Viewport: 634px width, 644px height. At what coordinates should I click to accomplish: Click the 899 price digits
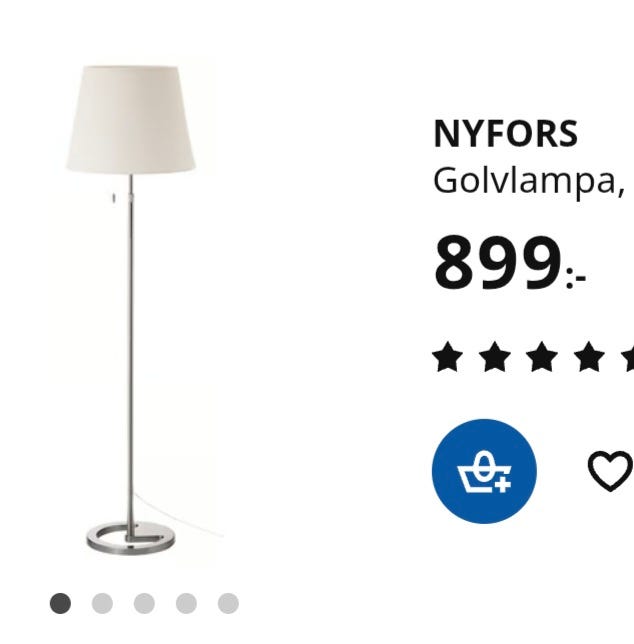click(498, 262)
